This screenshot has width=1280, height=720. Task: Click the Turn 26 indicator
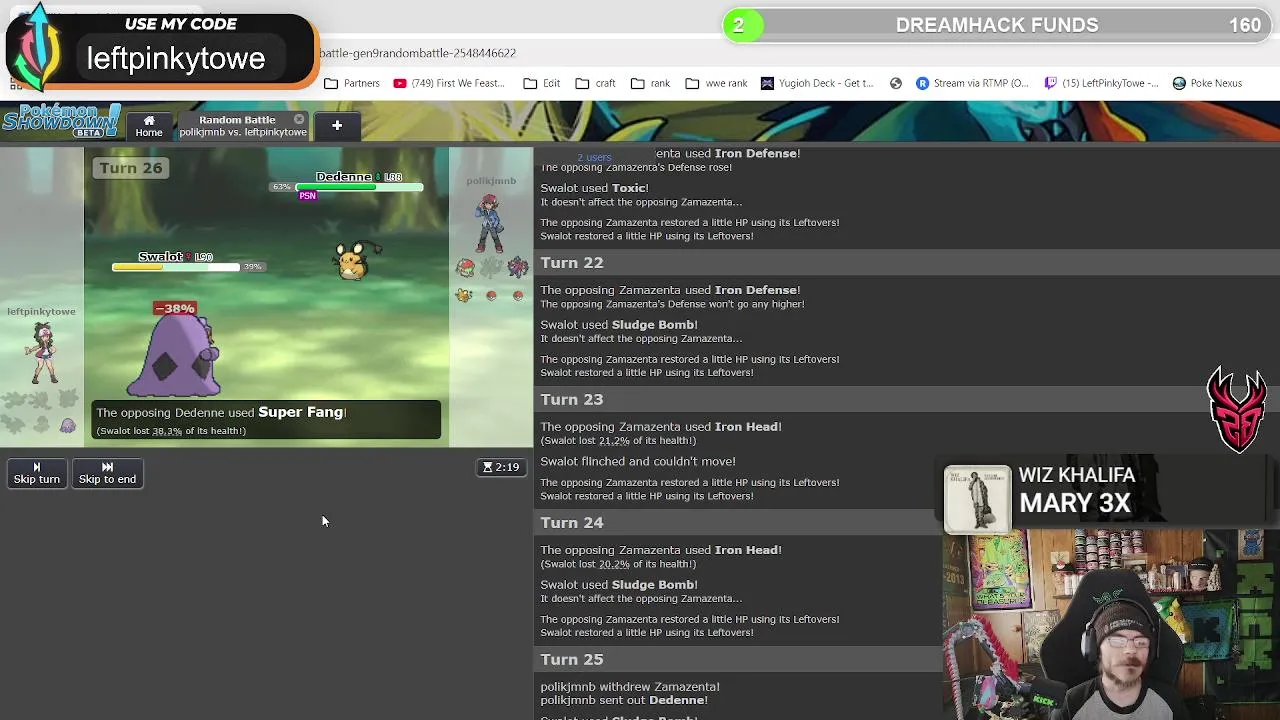[x=130, y=168]
